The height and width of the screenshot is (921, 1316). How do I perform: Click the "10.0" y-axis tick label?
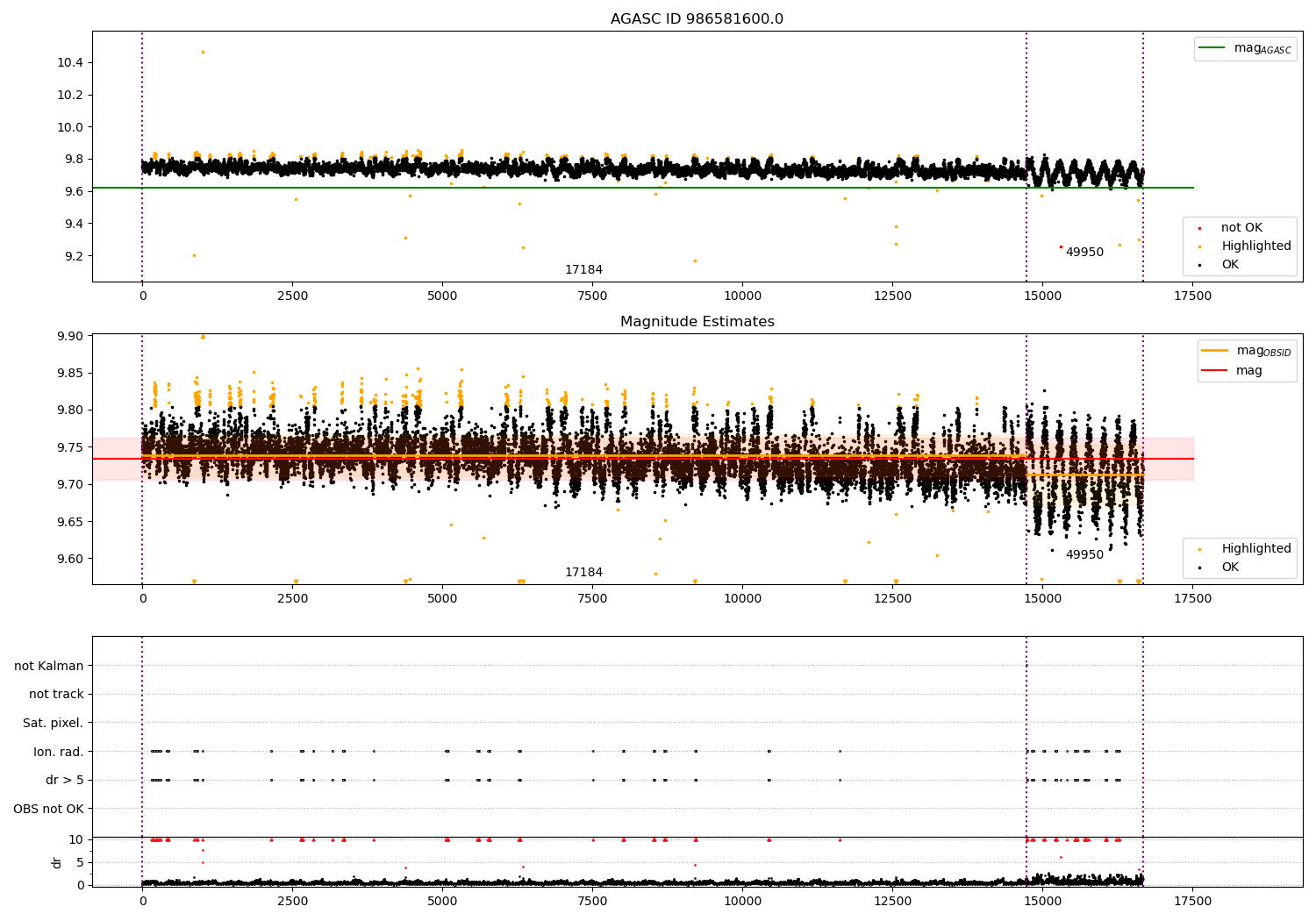[x=70, y=127]
